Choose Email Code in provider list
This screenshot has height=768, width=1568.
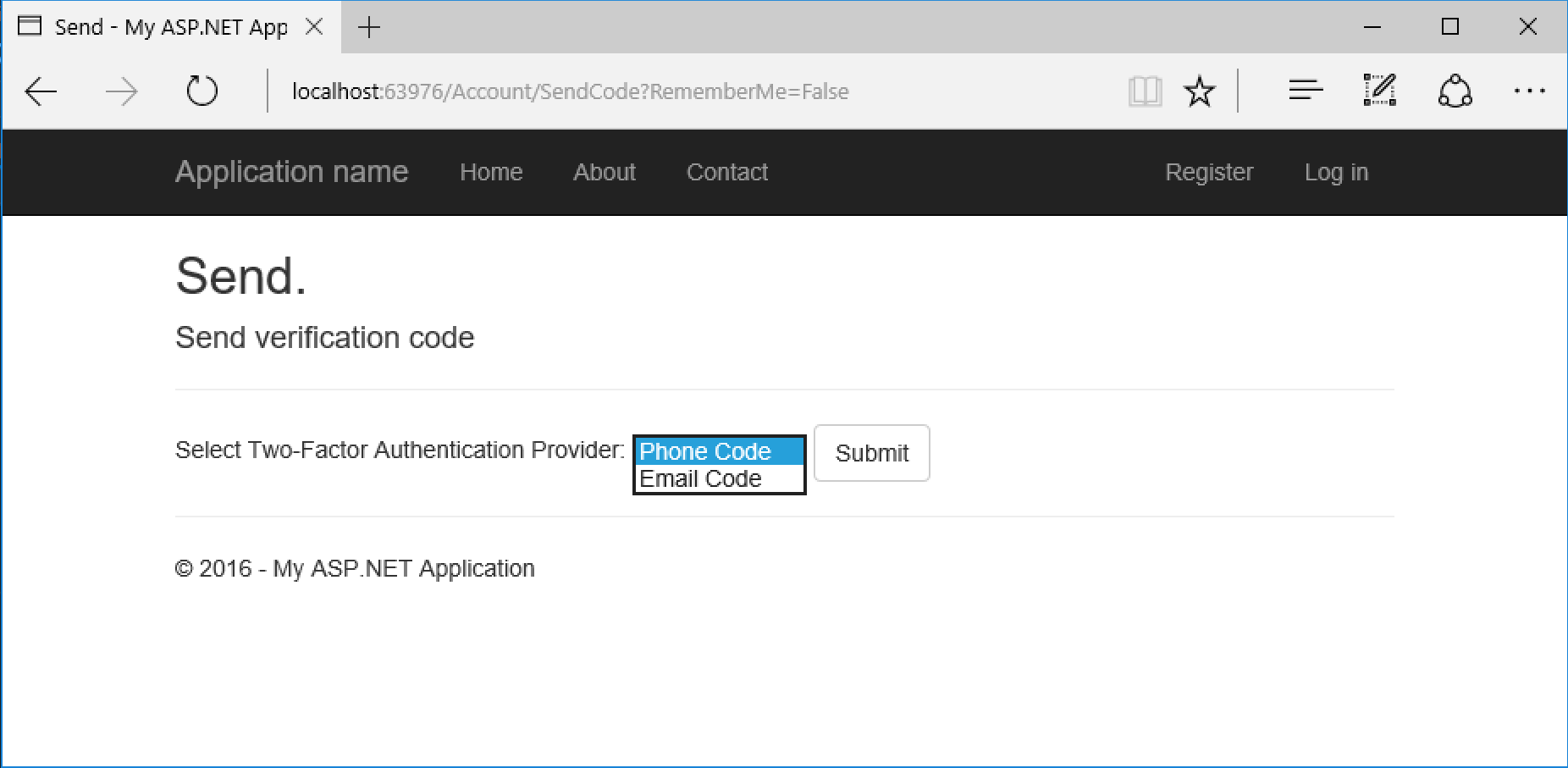719,478
